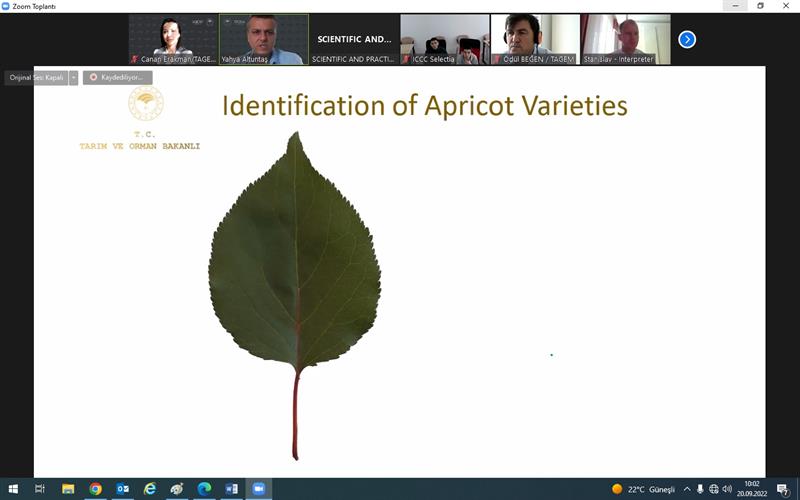
Task: Select Stanislav - Interpreter video thumbnail
Action: tap(626, 39)
